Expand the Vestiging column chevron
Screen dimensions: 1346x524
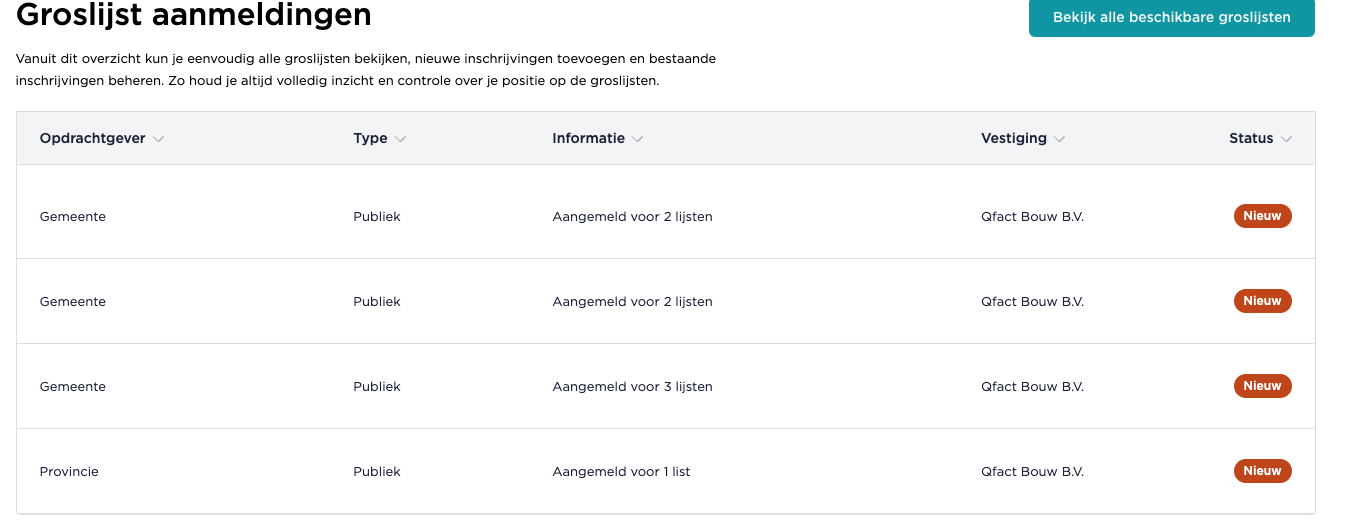[x=1059, y=139]
